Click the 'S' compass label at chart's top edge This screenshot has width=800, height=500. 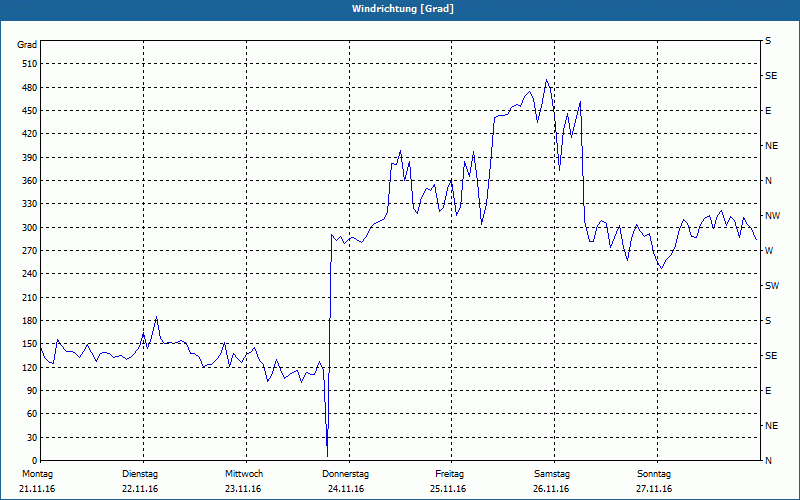768,41
